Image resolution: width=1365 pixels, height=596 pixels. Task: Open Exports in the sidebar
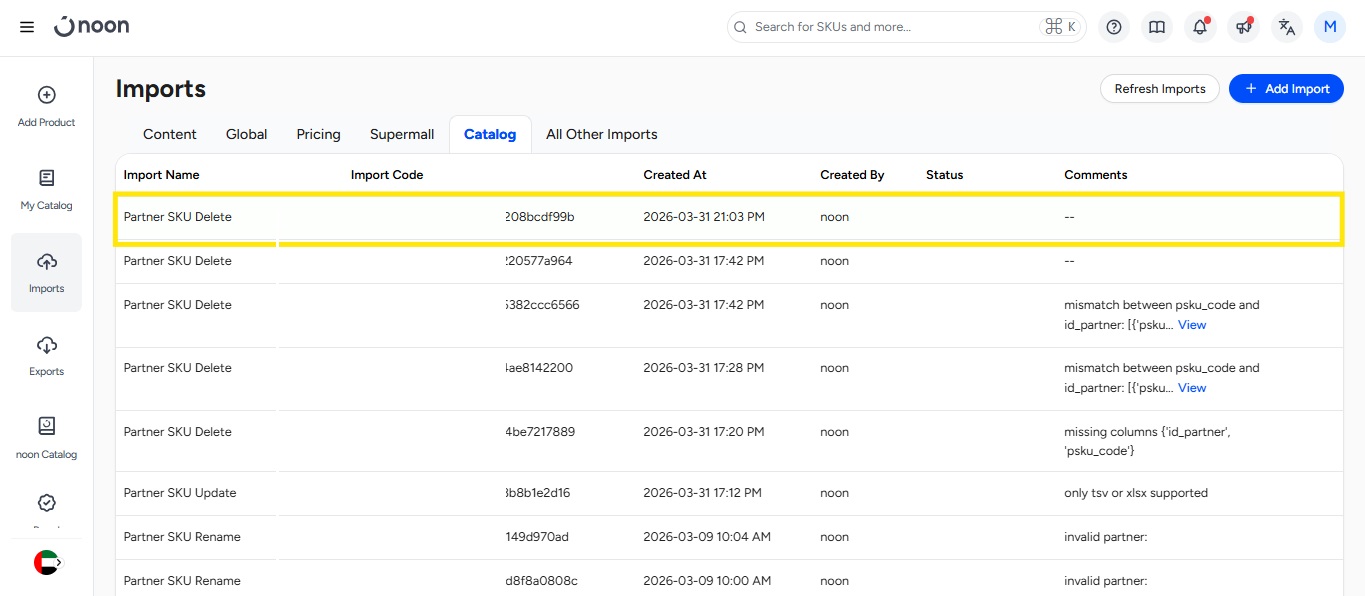46,355
